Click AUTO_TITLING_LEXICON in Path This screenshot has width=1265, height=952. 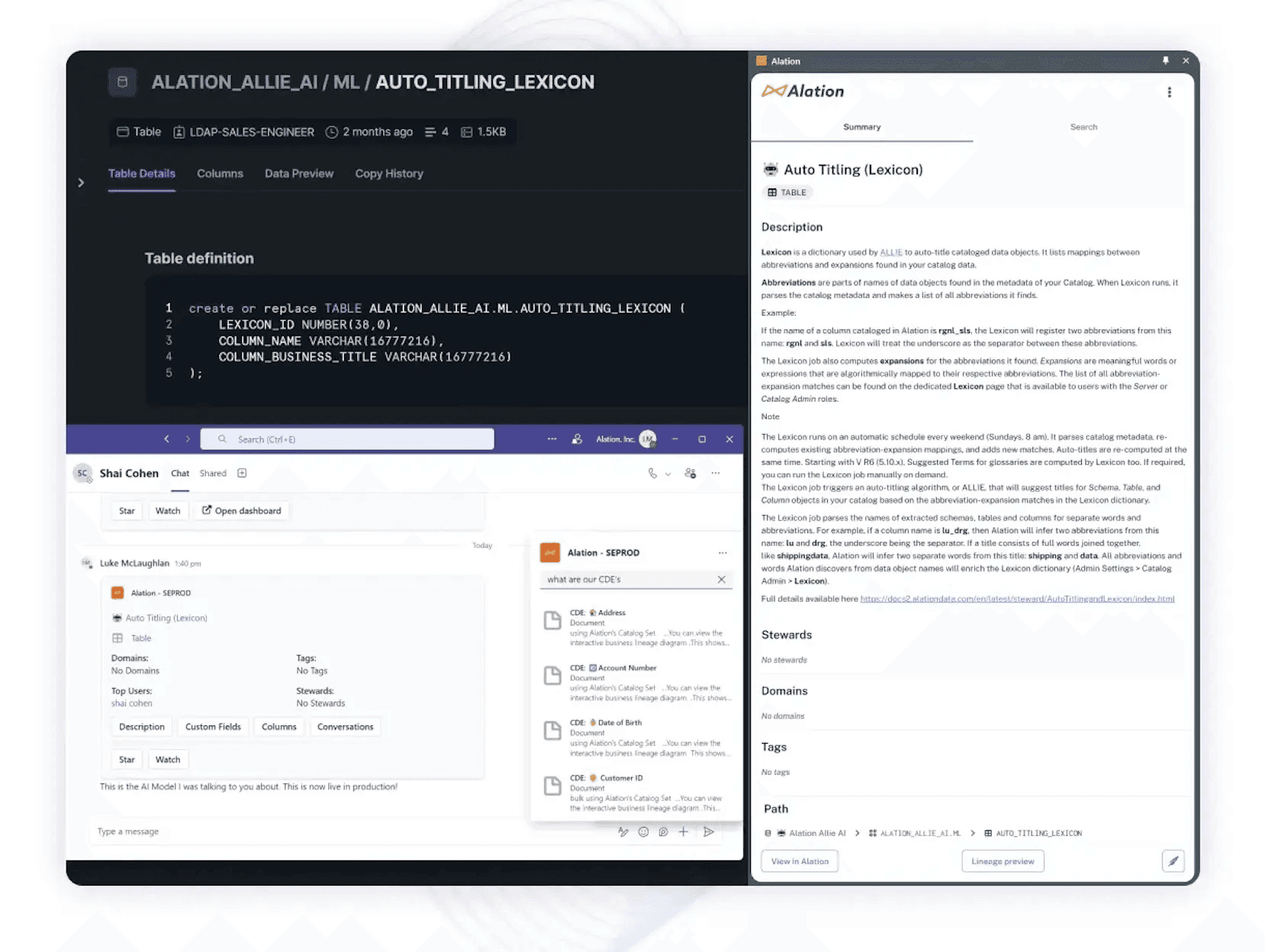pos(1038,834)
